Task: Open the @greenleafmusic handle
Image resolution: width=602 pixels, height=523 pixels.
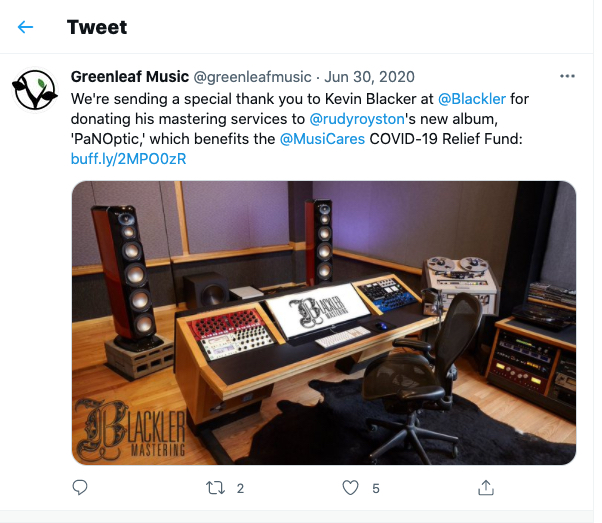Action: [x=252, y=77]
